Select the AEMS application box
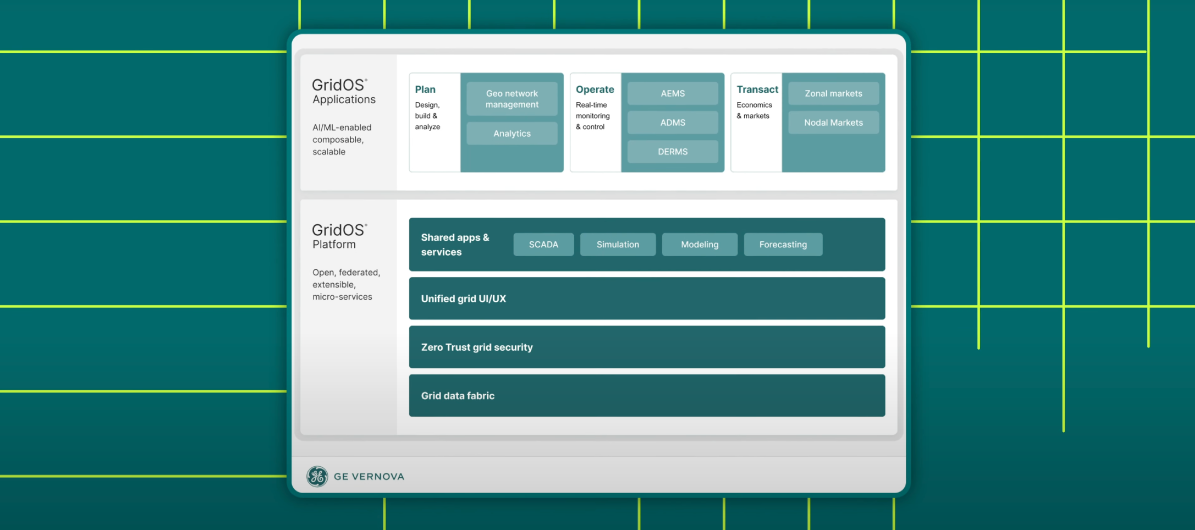Viewport: 1195px width, 530px height. (x=673, y=94)
